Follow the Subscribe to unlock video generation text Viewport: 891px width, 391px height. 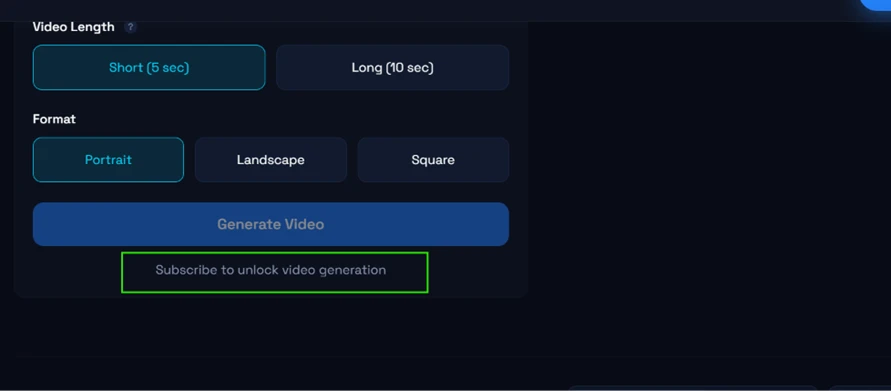coord(270,270)
